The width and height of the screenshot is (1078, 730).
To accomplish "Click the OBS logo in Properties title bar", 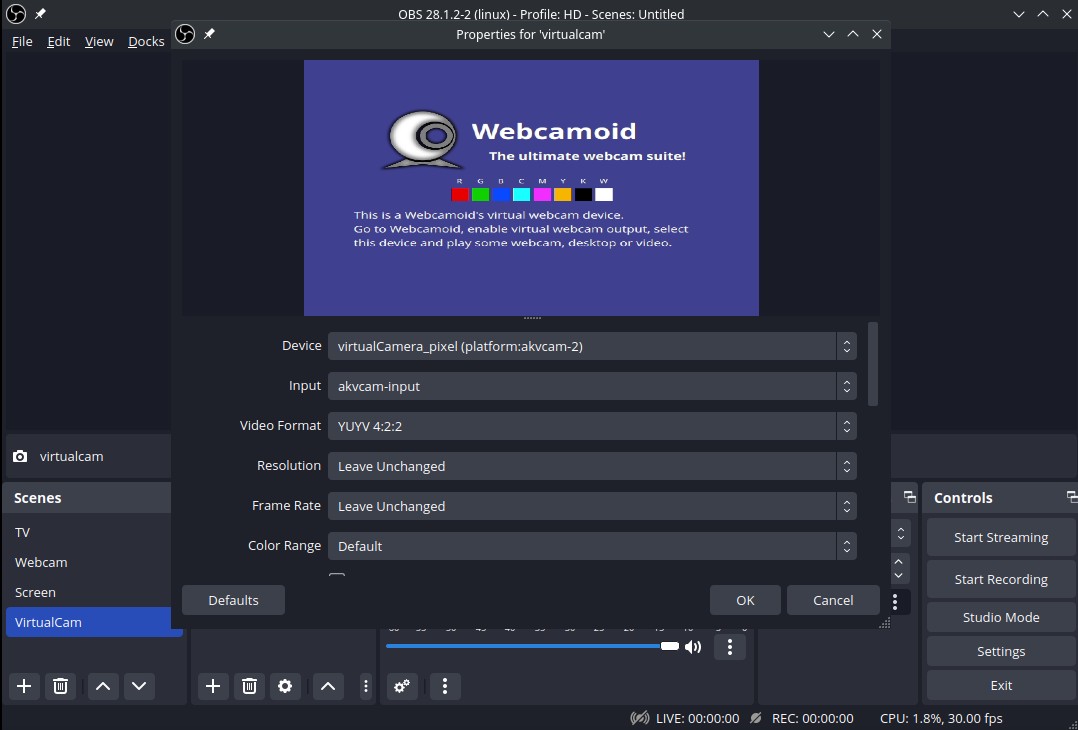I will pos(185,34).
